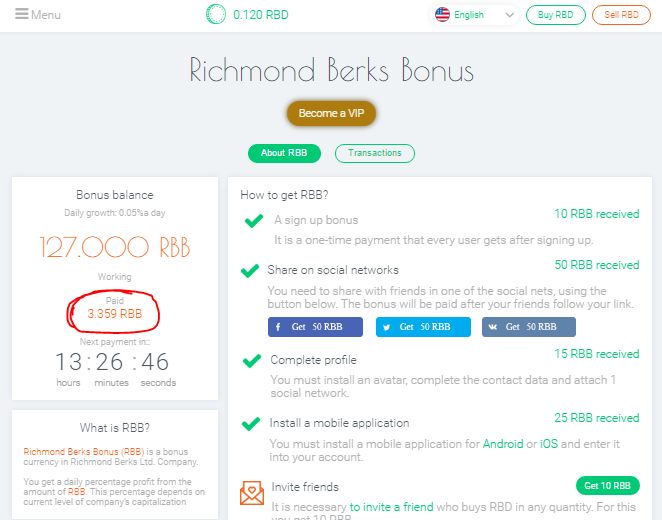Image resolution: width=662 pixels, height=520 pixels.
Task: Click the sign up bonus checkmark
Action: pyautogui.click(x=254, y=221)
